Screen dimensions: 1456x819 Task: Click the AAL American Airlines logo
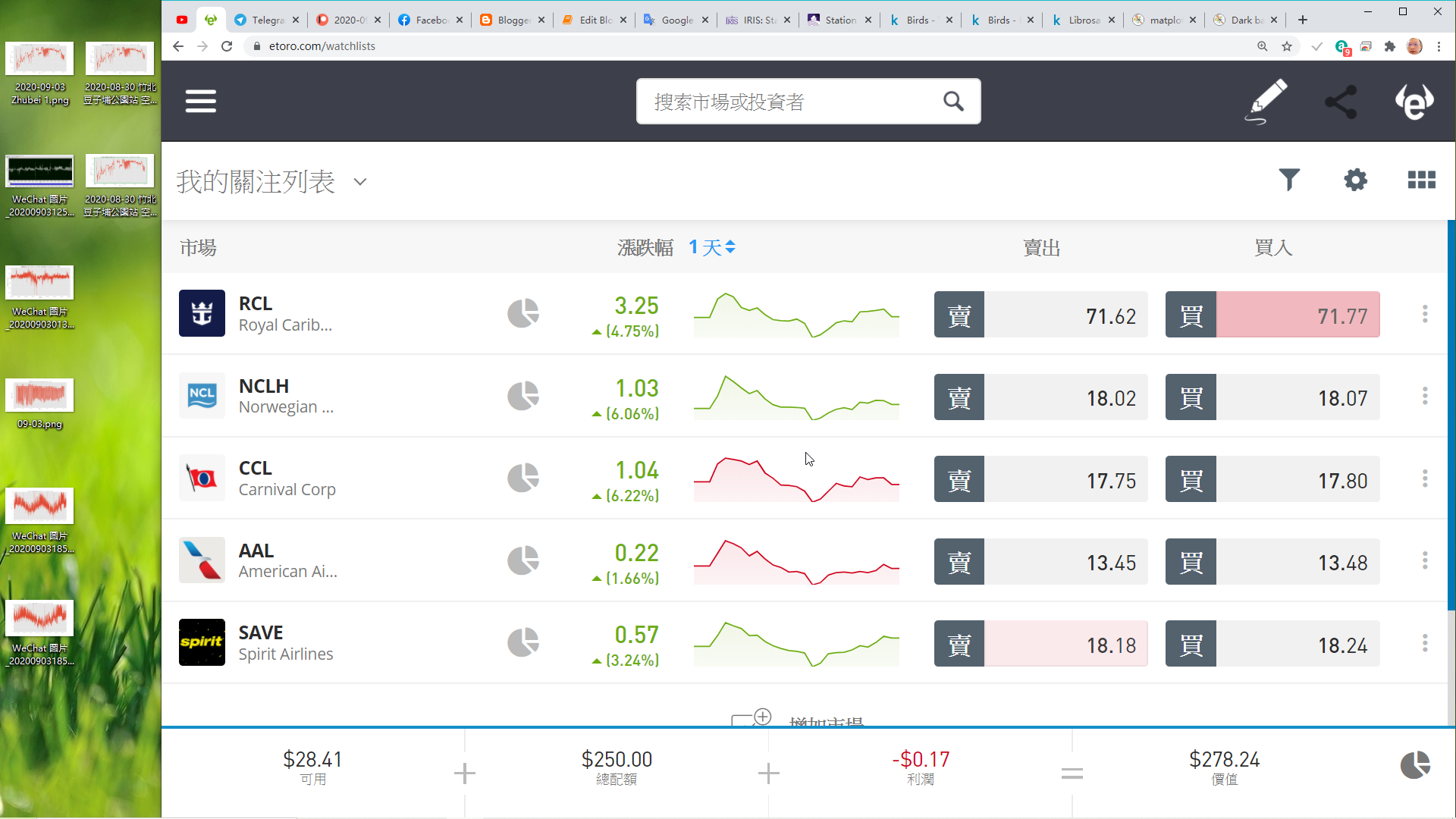(x=202, y=560)
